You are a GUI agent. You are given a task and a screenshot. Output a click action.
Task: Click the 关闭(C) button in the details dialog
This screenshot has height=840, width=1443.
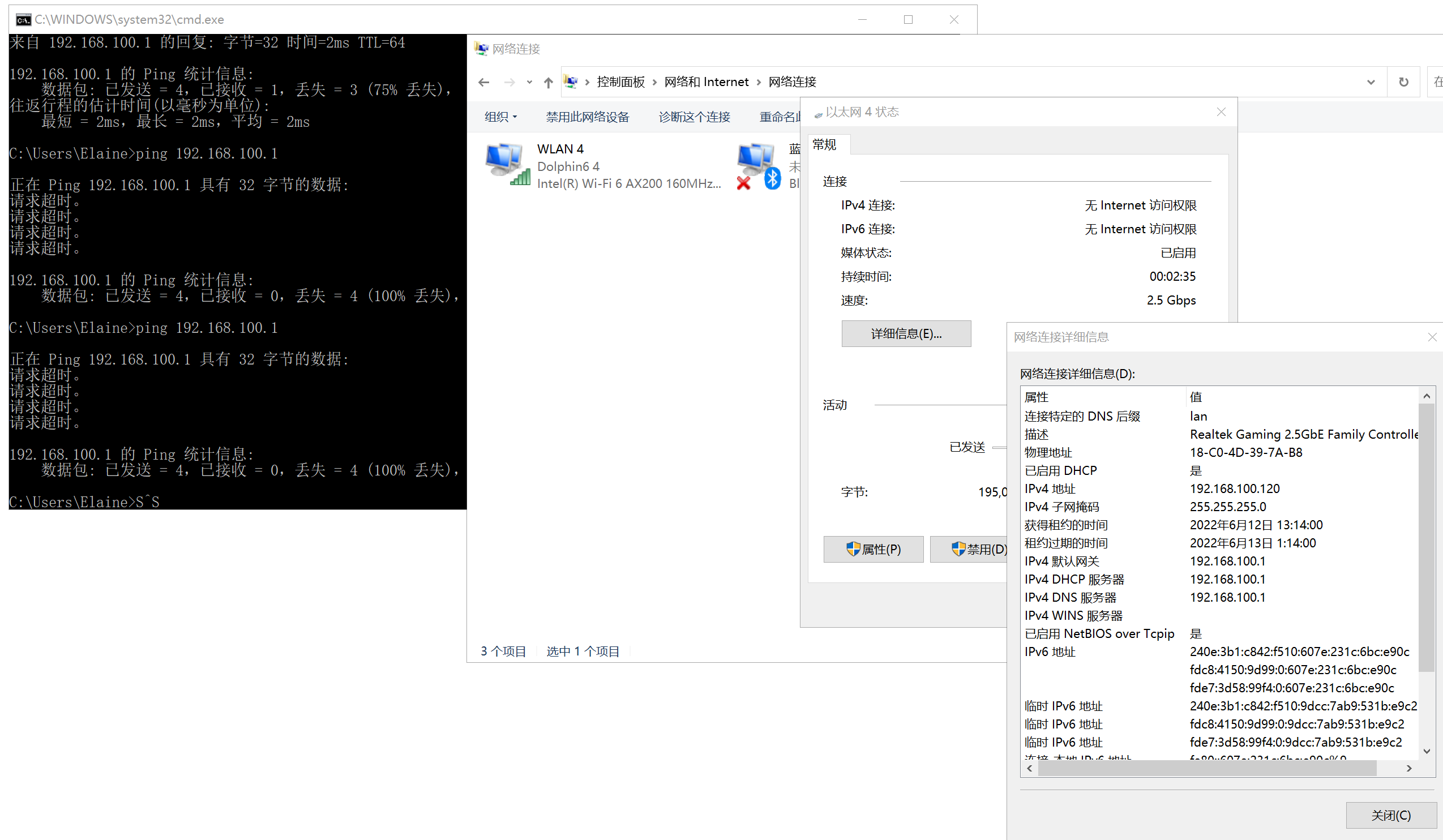pyautogui.click(x=1390, y=815)
